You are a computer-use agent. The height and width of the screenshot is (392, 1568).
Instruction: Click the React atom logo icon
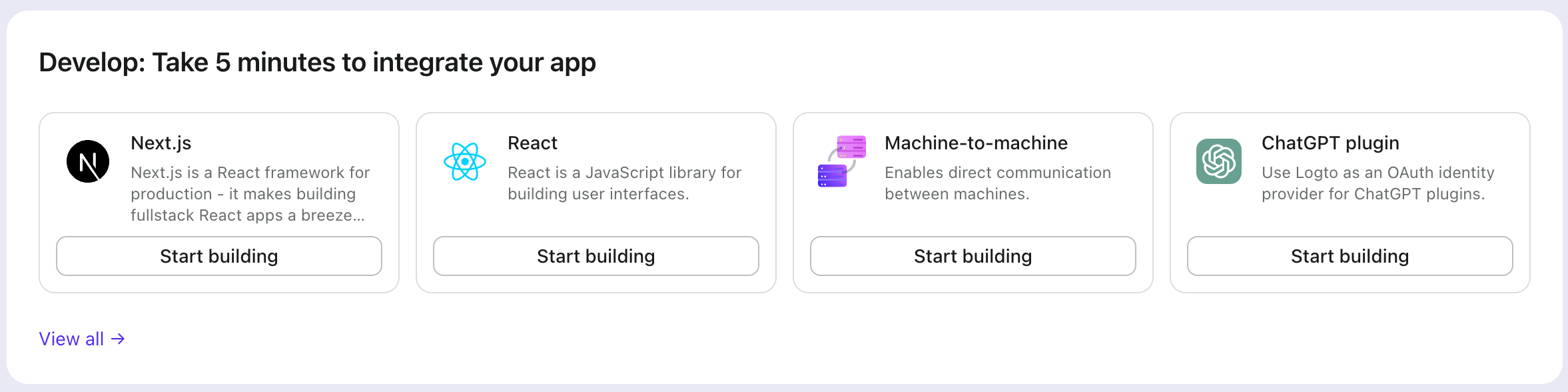(465, 161)
